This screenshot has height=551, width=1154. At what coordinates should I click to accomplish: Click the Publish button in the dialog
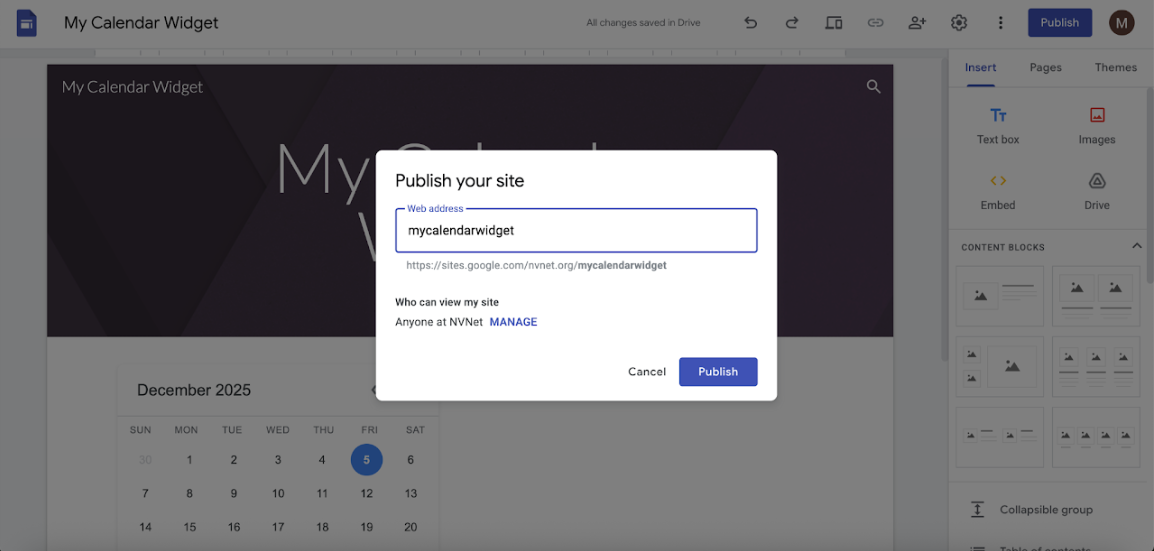tap(718, 372)
